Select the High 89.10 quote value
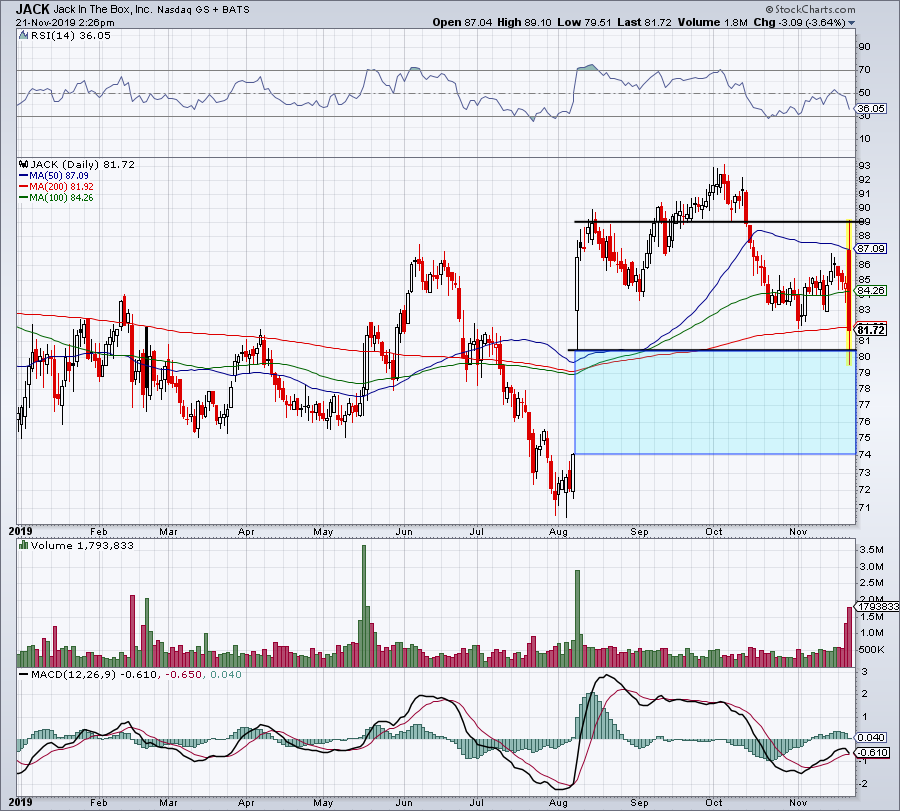 click(x=524, y=22)
